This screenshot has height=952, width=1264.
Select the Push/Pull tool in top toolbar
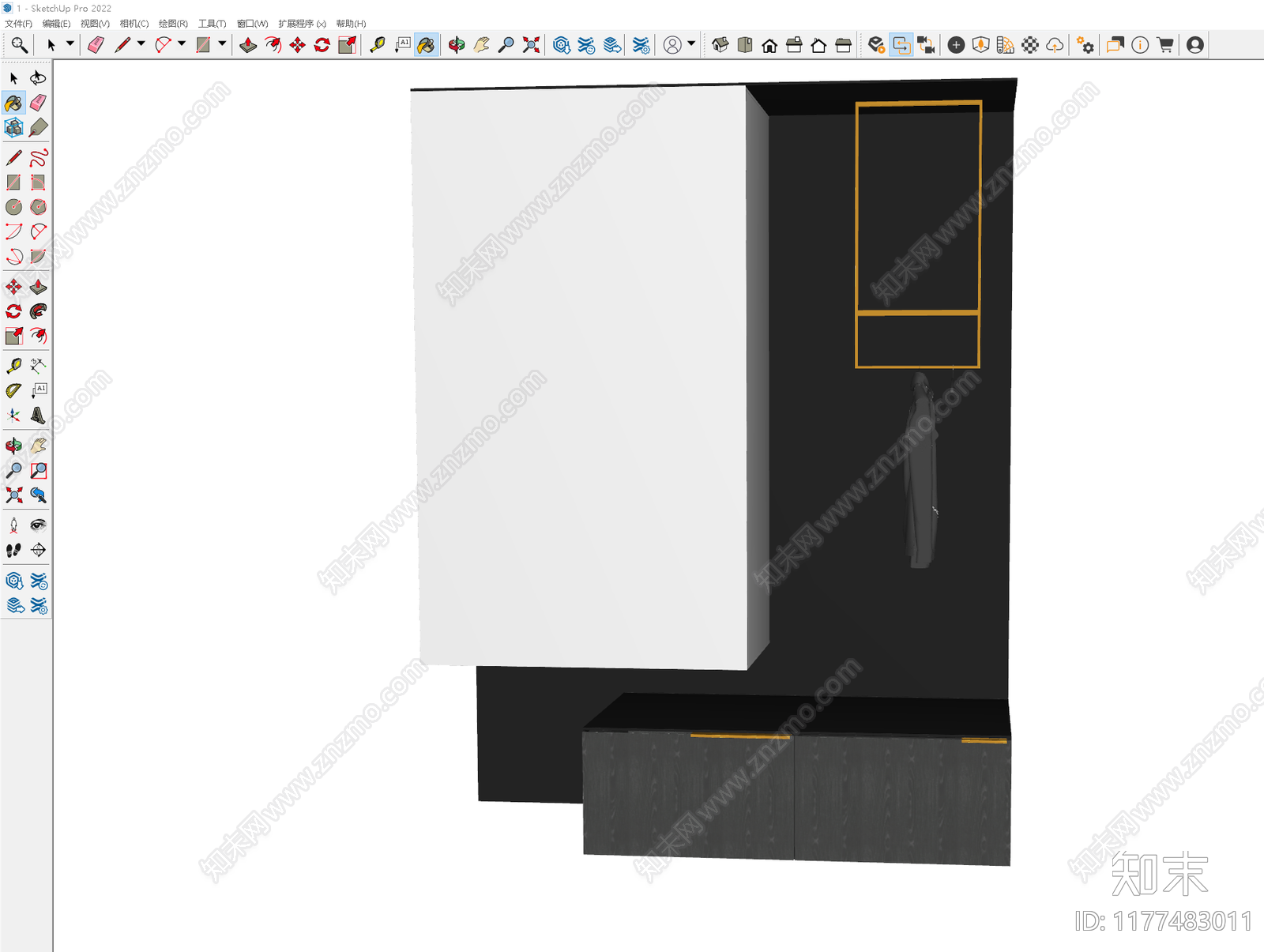(x=248, y=45)
